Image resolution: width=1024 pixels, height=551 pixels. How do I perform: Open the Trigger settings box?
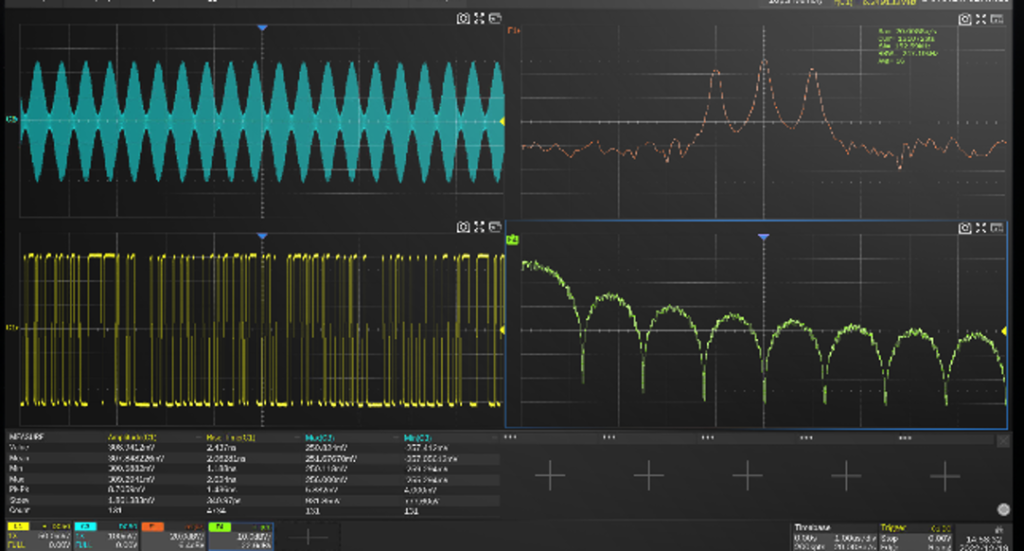coord(914,535)
